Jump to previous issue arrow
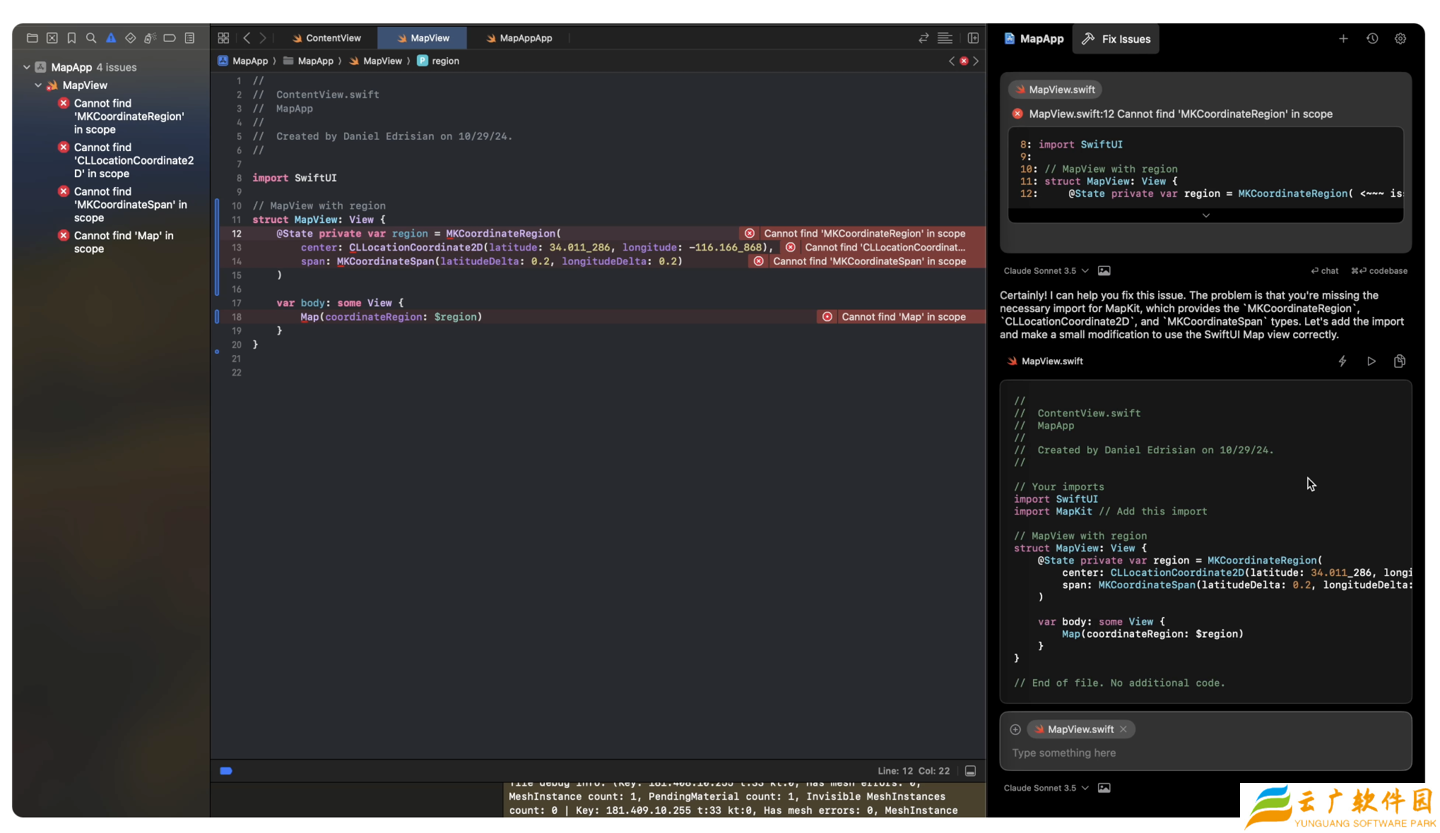 [952, 61]
